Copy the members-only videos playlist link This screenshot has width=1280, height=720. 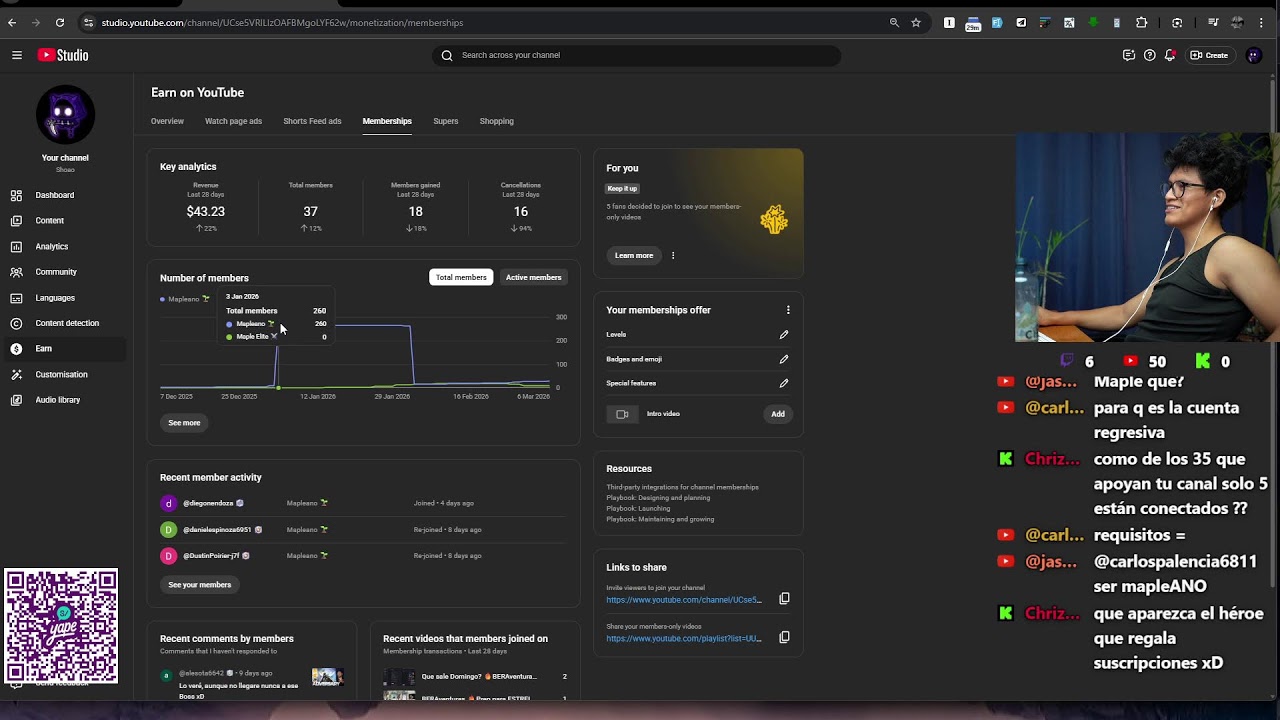[784, 637]
